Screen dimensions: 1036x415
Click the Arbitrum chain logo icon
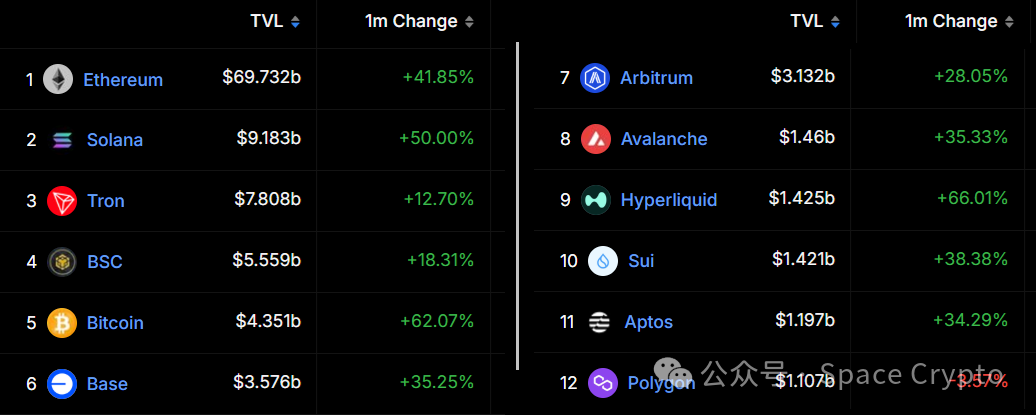595,78
